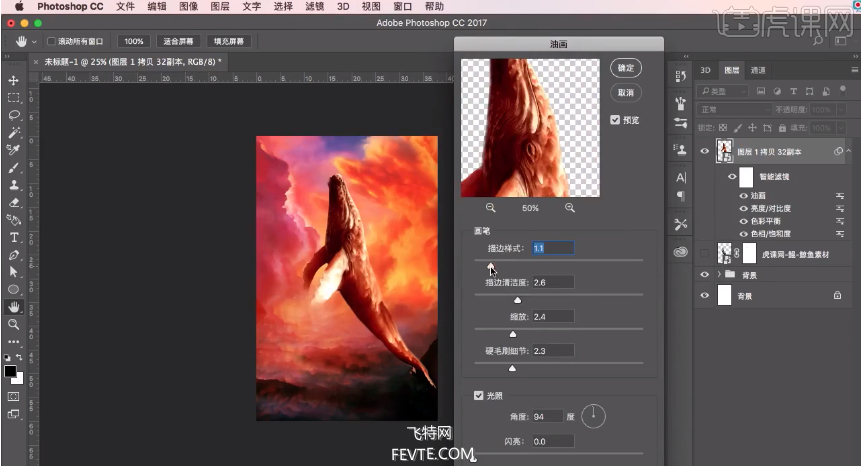Open the Paragraph panel icon

pos(681,196)
